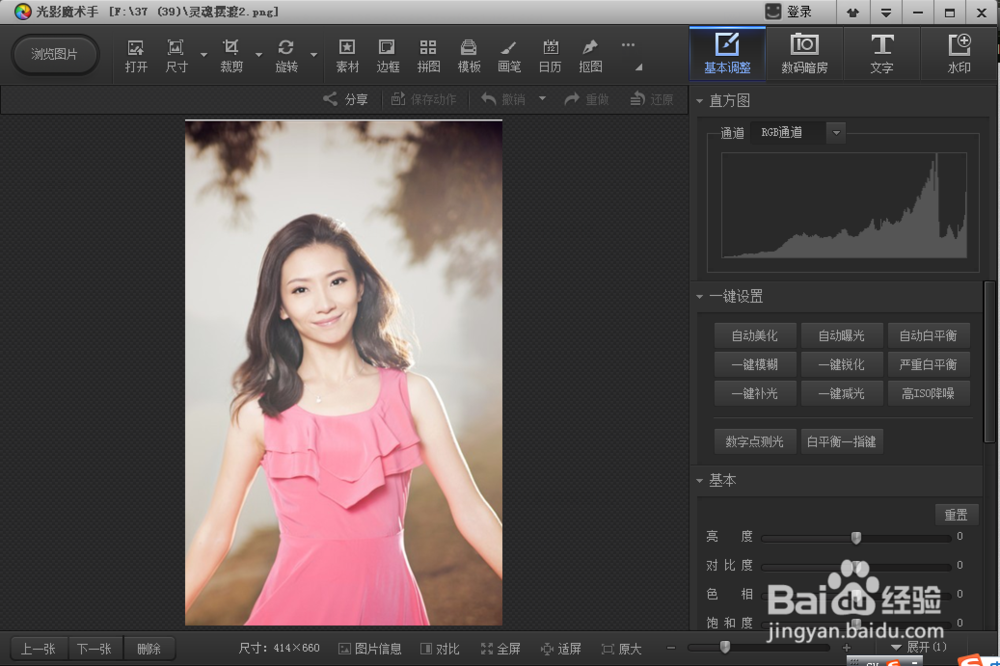
Task: Restore original with 还原
Action: (652, 99)
